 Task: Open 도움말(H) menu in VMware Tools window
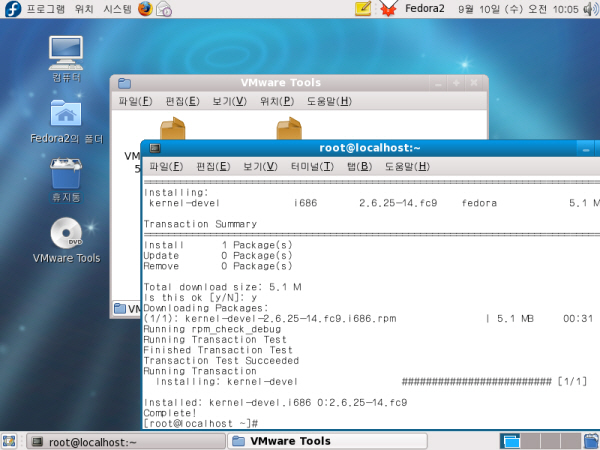pos(329,101)
